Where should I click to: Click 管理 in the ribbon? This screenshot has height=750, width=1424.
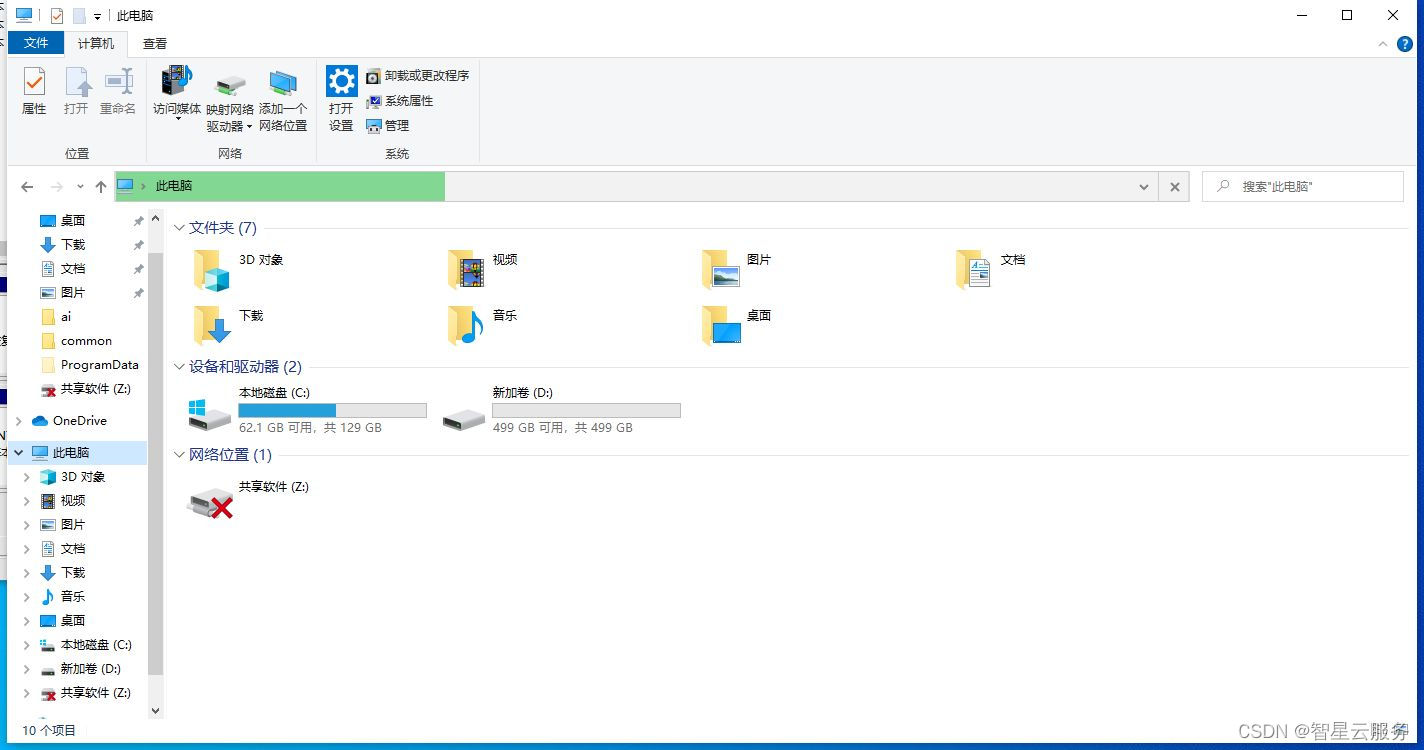click(x=388, y=126)
